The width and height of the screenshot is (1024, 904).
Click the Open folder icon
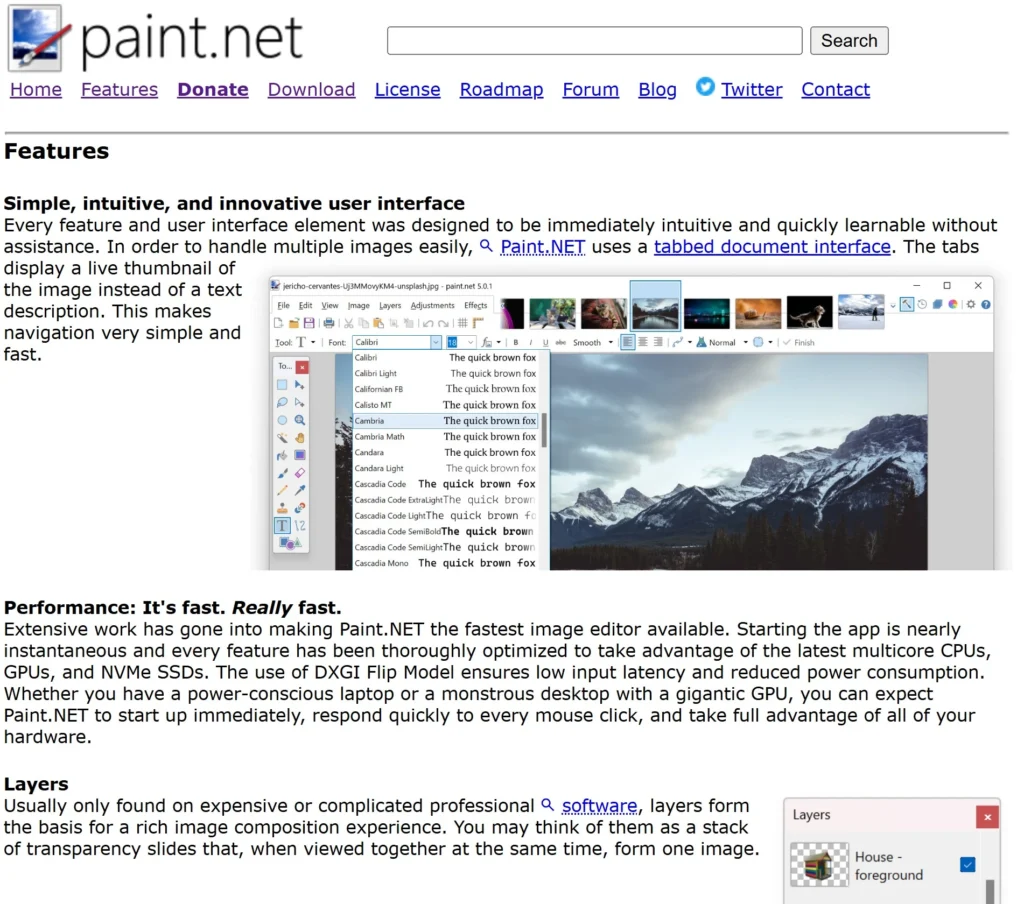[x=294, y=323]
